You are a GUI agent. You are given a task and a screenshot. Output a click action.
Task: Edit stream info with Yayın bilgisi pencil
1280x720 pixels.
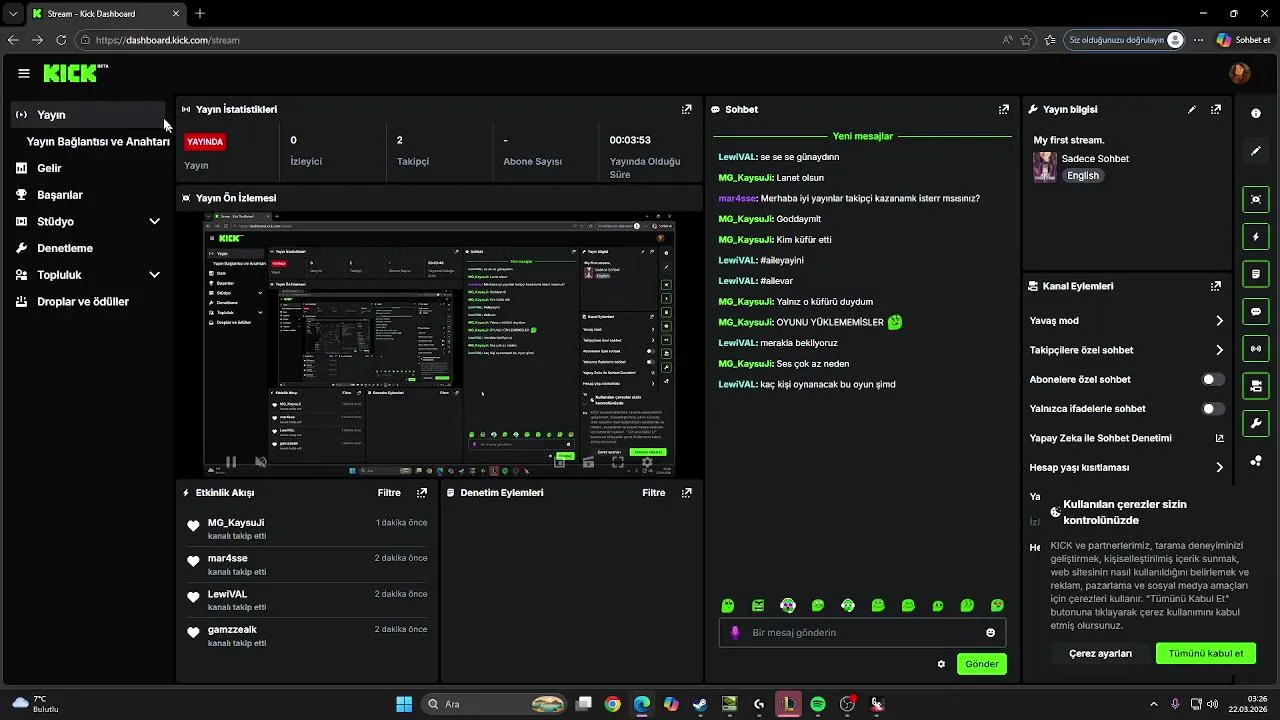coord(1192,109)
